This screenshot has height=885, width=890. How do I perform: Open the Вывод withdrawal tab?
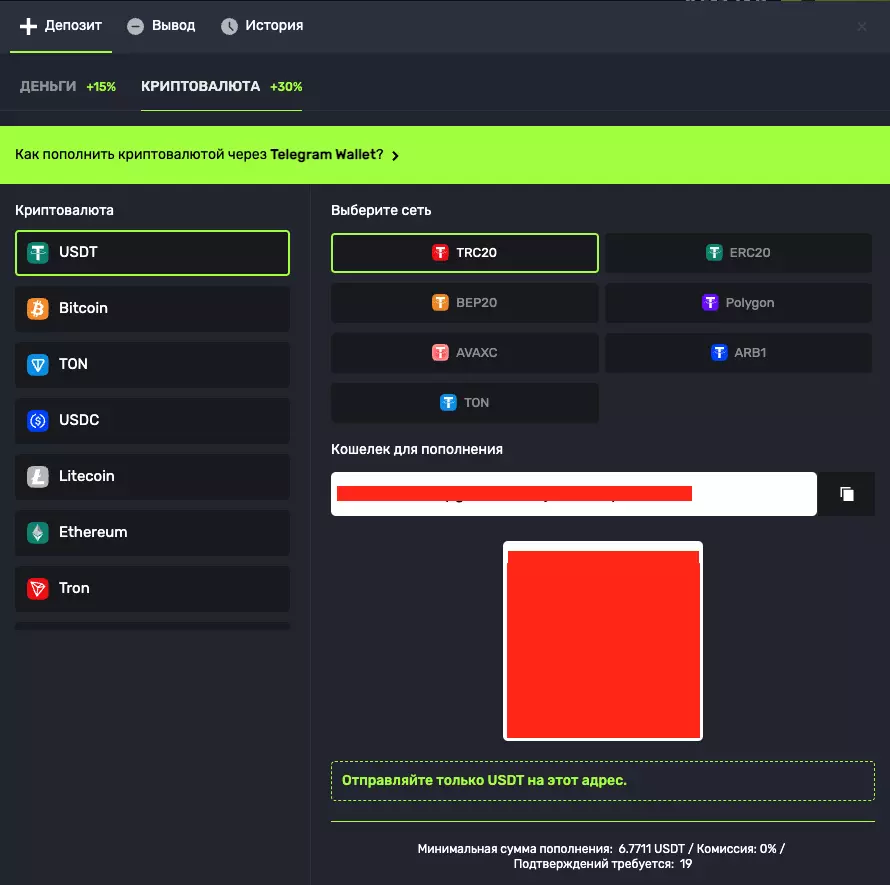162,26
